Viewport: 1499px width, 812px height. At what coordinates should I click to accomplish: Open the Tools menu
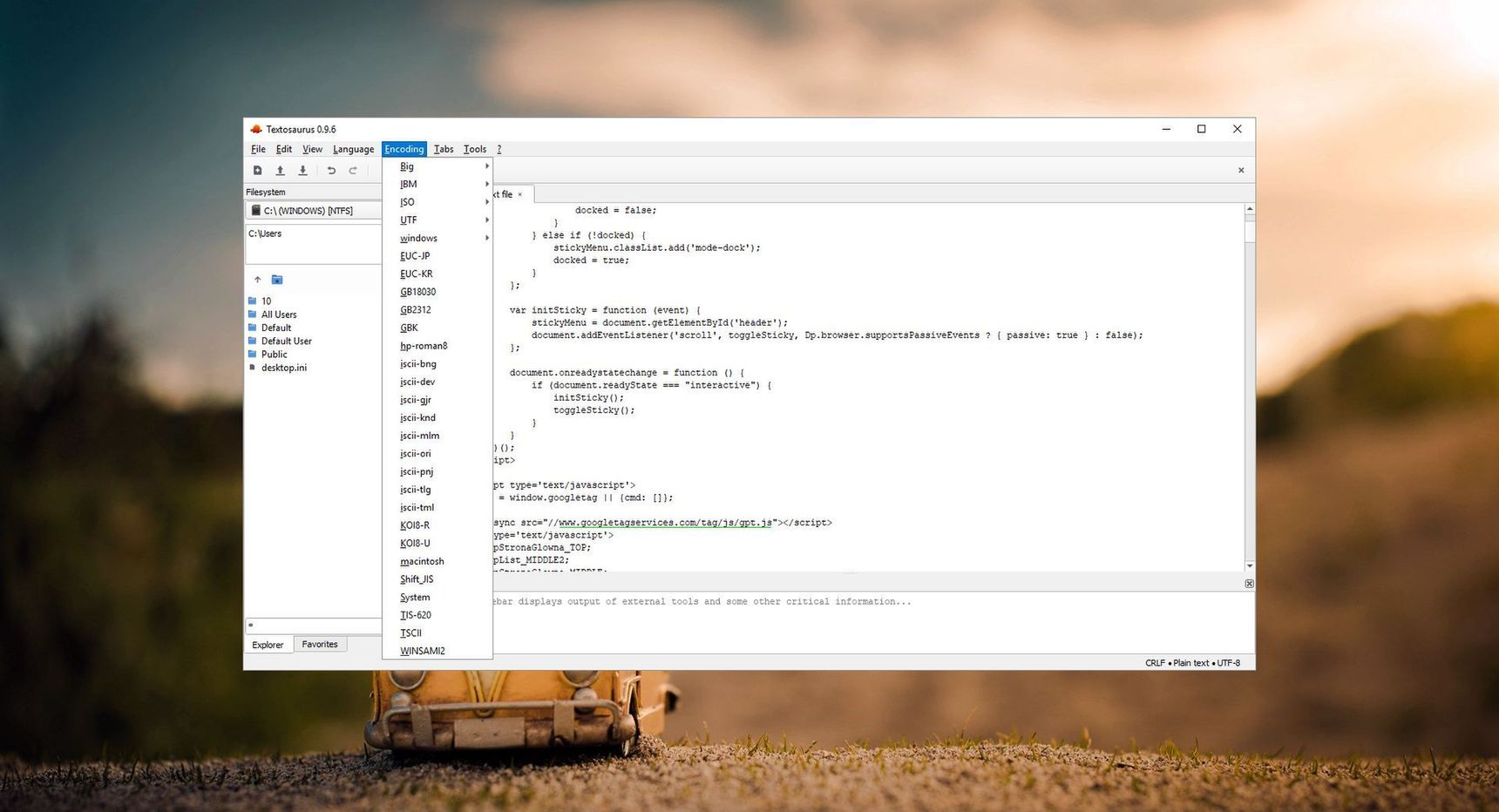coord(475,149)
